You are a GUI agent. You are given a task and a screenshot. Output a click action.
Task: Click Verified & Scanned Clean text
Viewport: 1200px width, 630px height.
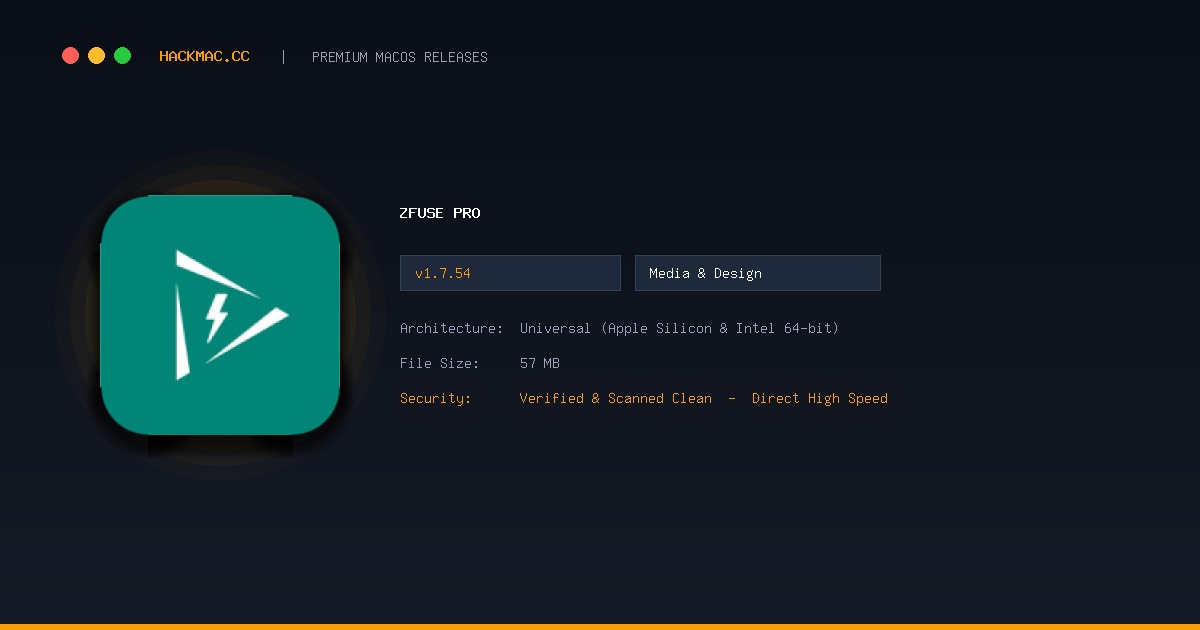pyautogui.click(x=616, y=398)
